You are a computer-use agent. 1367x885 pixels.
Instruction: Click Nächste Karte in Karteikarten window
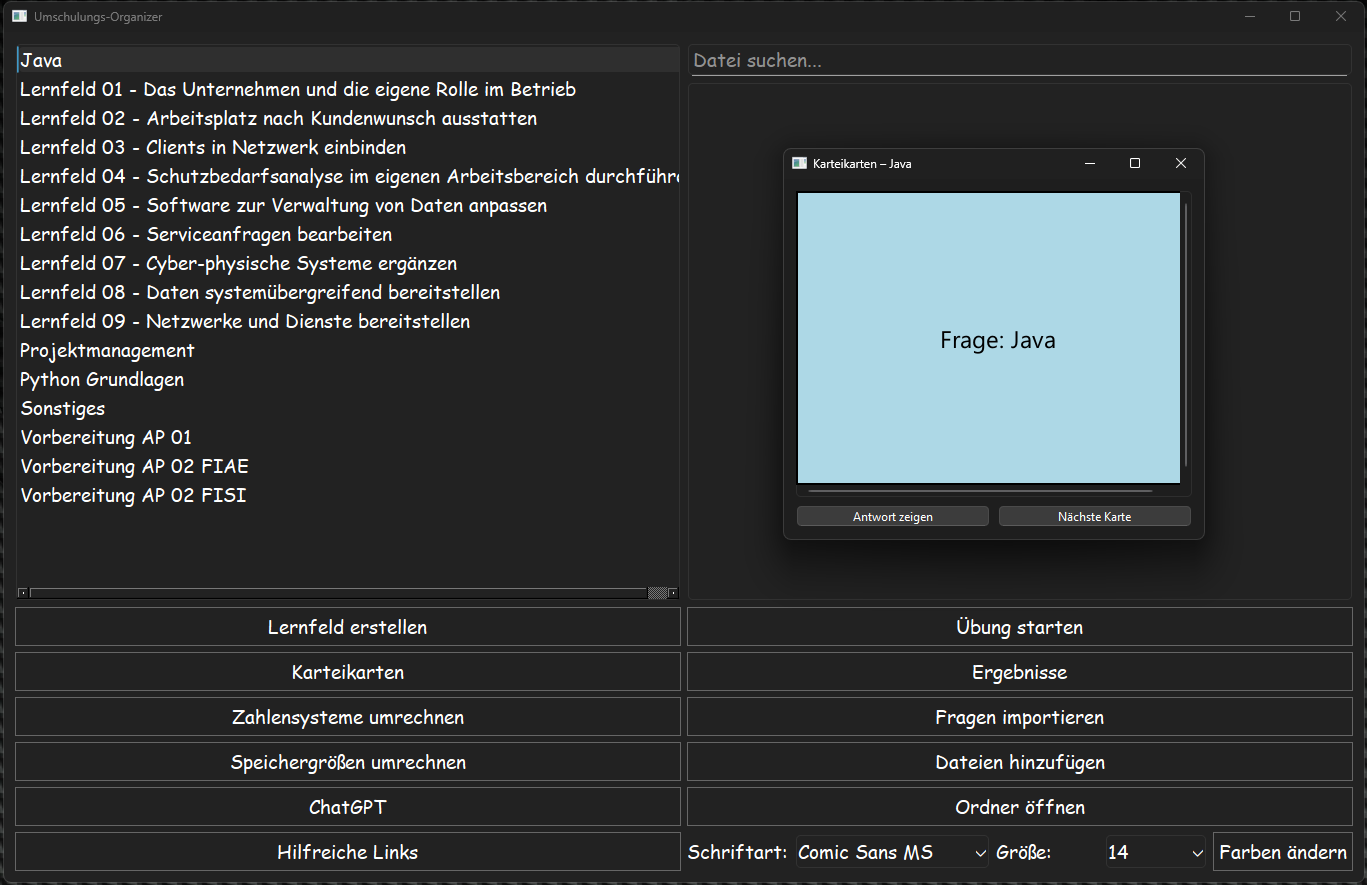pos(1095,516)
